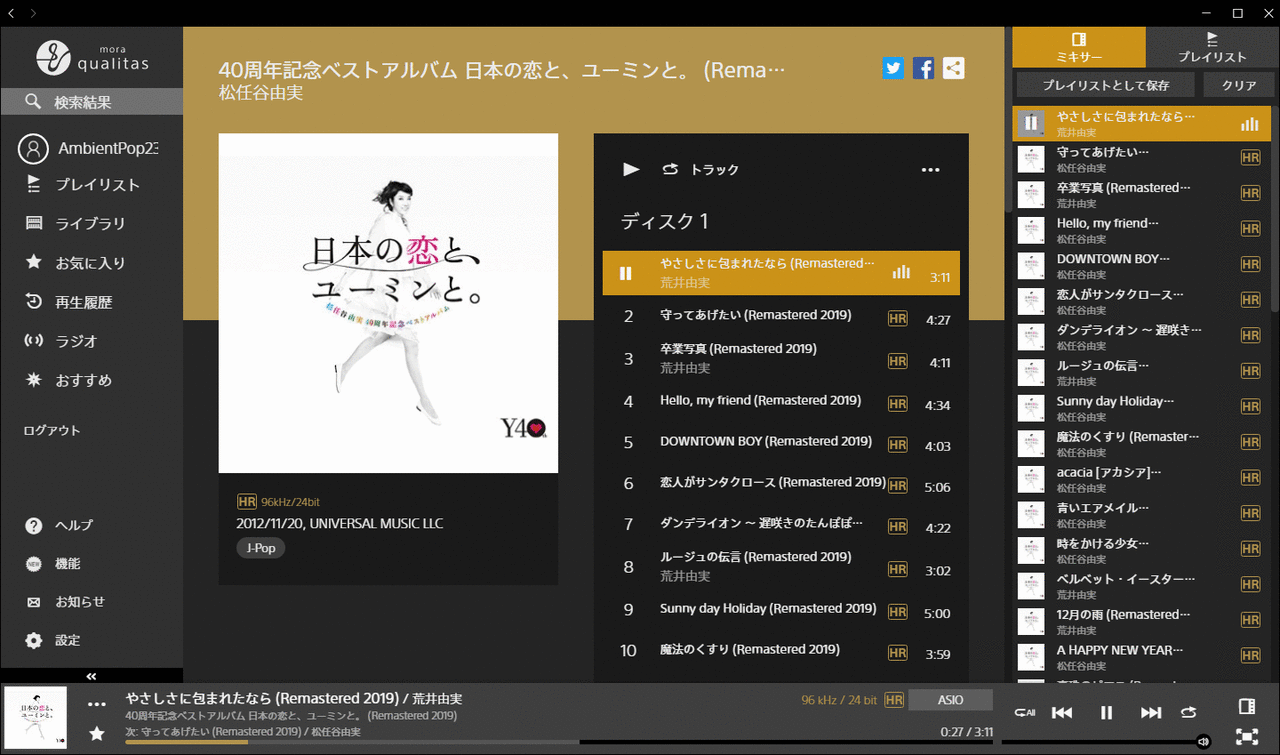Play track 5 DOWNTOWN BOY
Viewport: 1280px width, 755px height.
click(781, 443)
